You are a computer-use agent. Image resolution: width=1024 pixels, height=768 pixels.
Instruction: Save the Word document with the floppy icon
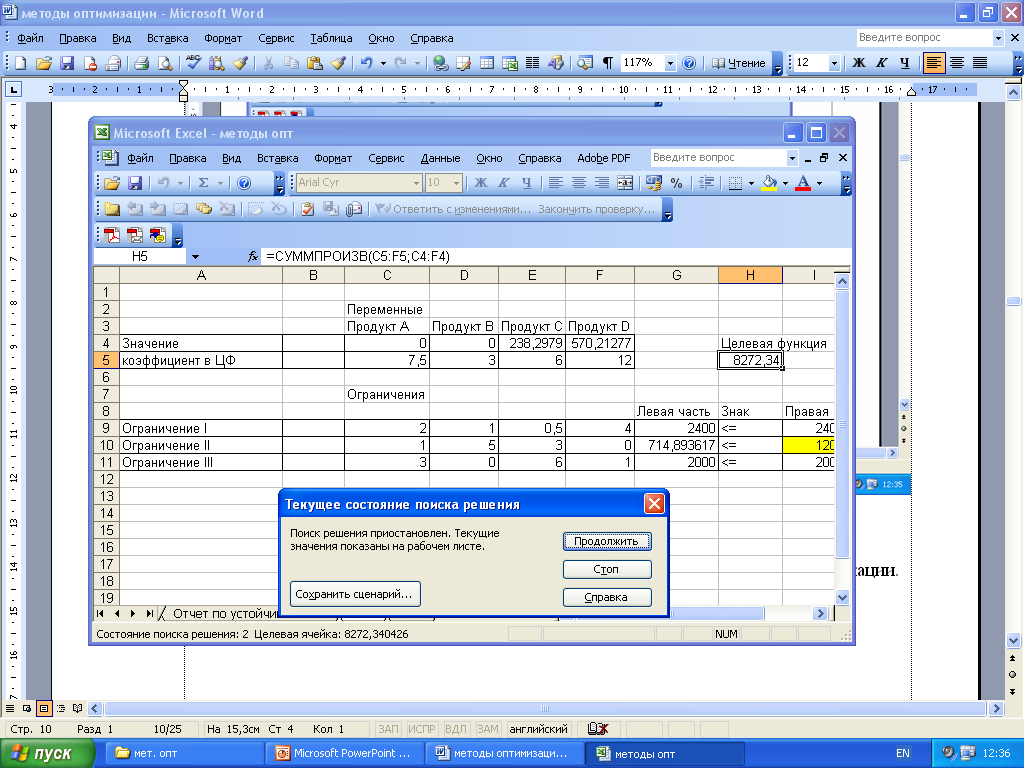pos(67,63)
